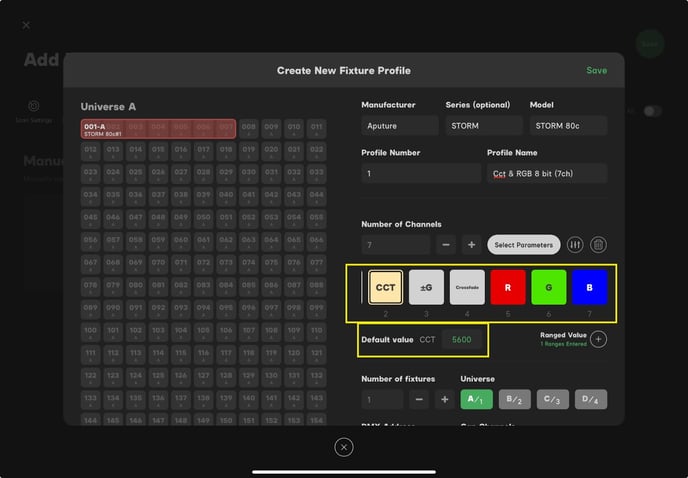Image resolution: width=688 pixels, height=478 pixels.
Task: Select the red R channel tile
Action: (x=508, y=288)
